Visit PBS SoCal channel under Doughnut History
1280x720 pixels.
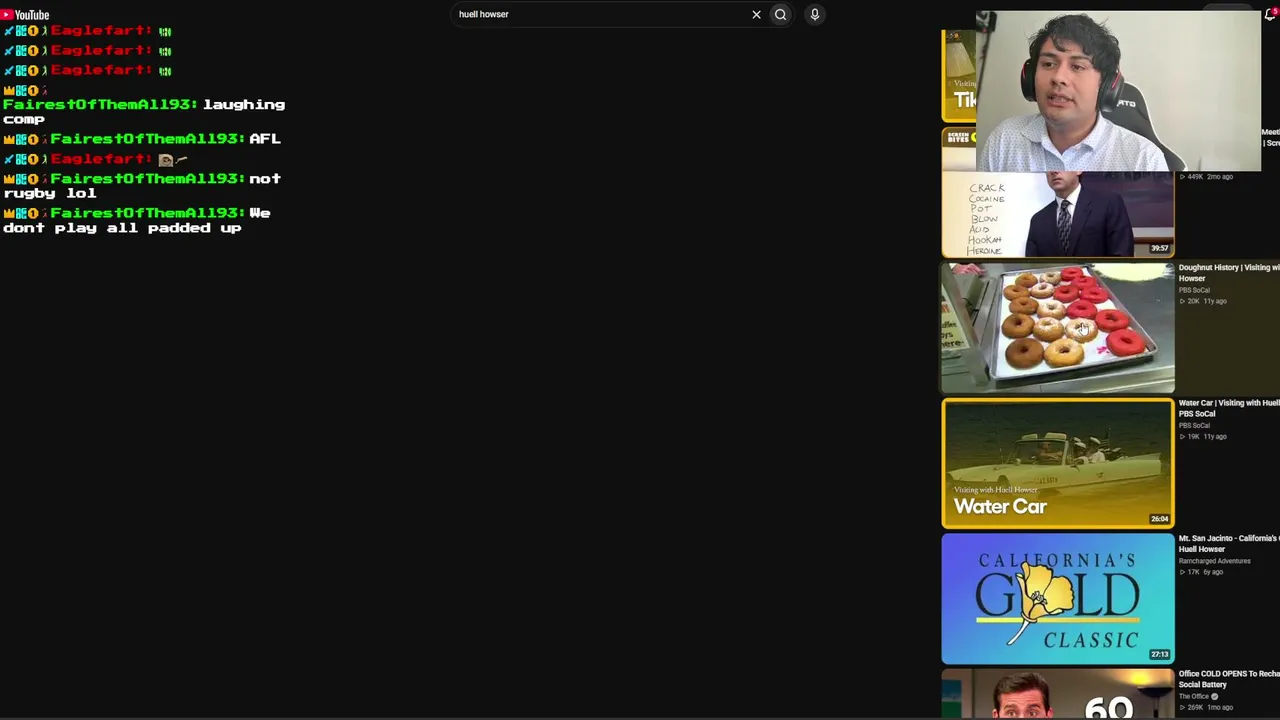click(x=1194, y=290)
